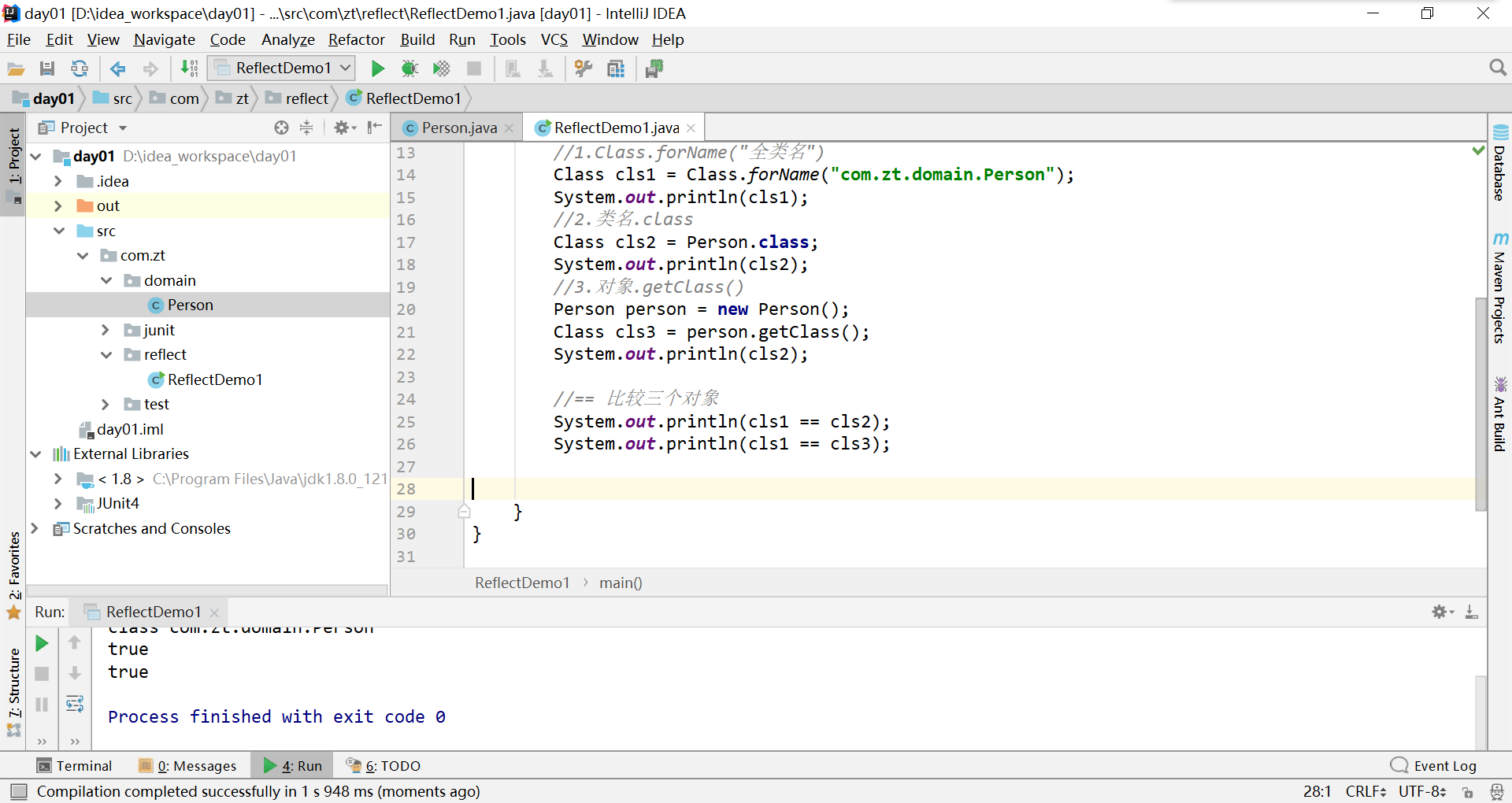Open Project Structure icon
1512x803 pixels.
(x=616, y=68)
